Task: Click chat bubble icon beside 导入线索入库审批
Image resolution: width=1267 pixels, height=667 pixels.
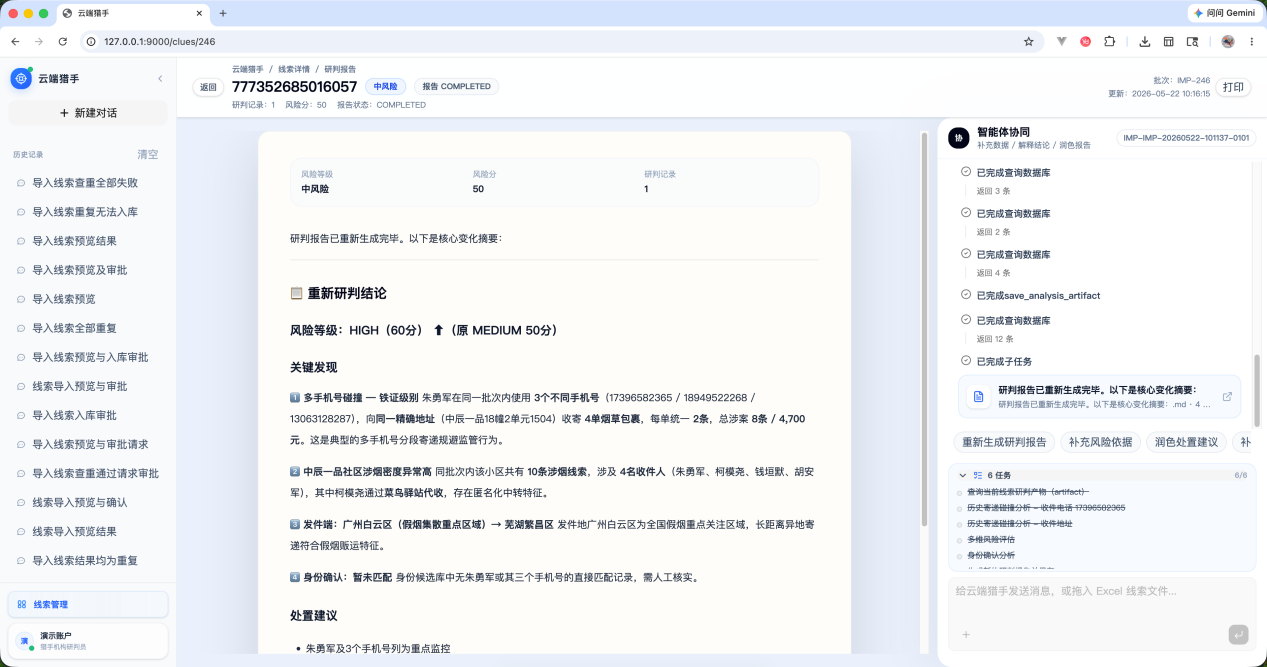Action: 21,415
